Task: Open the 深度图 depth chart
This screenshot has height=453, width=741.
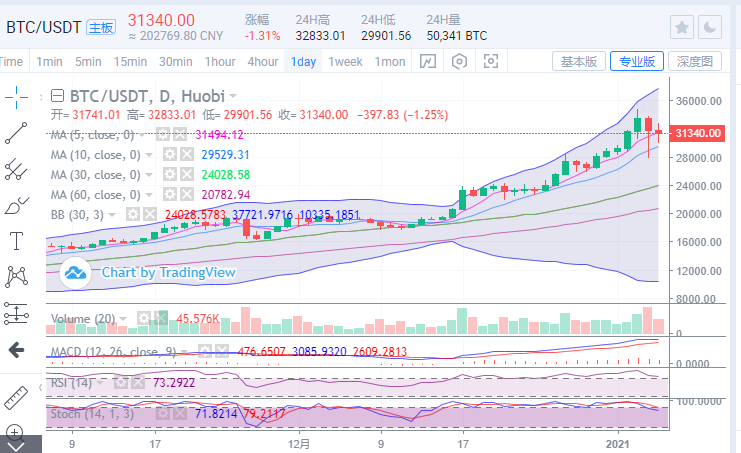Action: click(x=695, y=61)
